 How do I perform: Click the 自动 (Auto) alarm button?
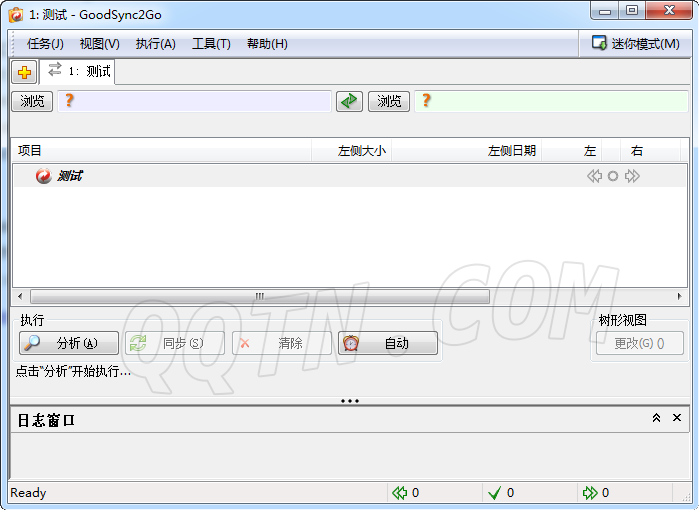pyautogui.click(x=388, y=343)
